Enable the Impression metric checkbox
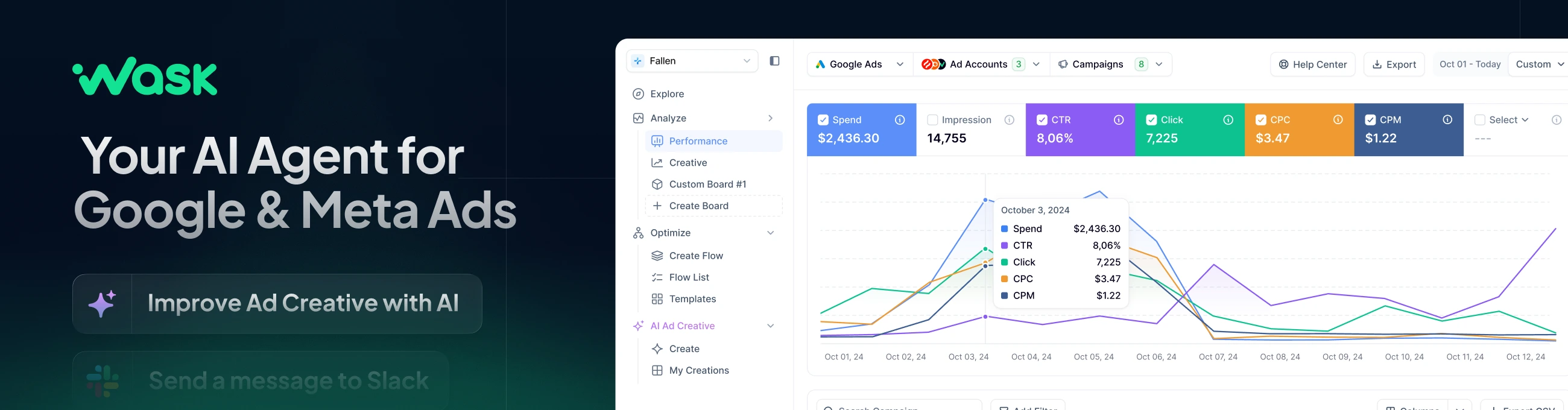 [x=932, y=120]
